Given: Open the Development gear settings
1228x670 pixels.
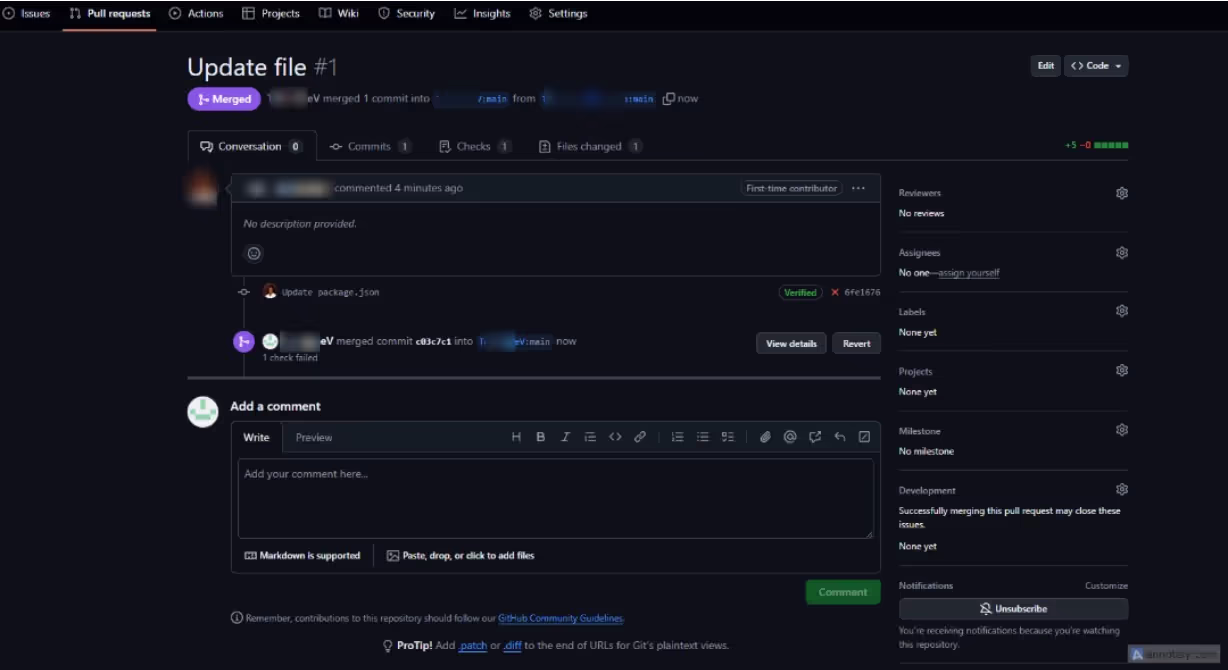Looking at the screenshot, I should pyautogui.click(x=1122, y=490).
